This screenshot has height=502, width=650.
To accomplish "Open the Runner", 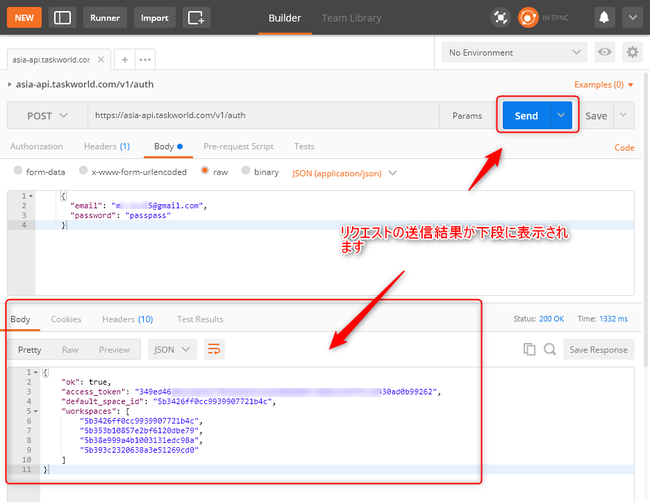I will [x=105, y=18].
